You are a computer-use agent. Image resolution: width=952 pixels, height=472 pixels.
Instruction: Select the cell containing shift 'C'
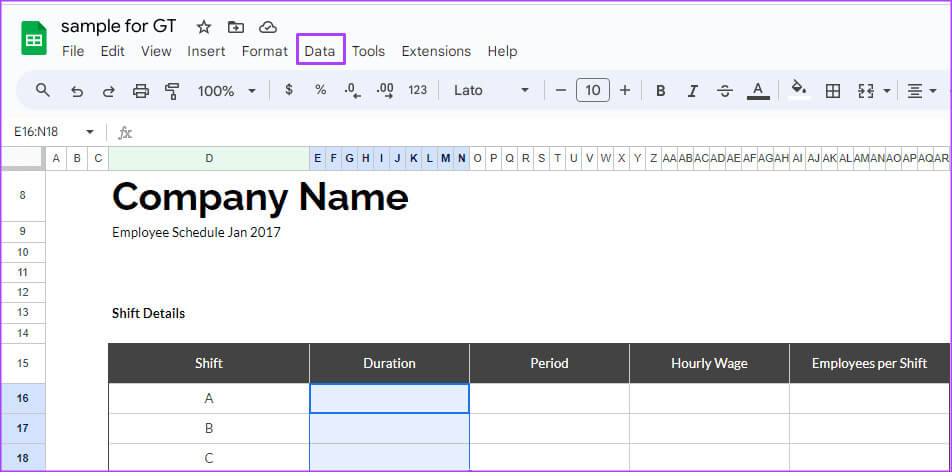[x=209, y=457]
